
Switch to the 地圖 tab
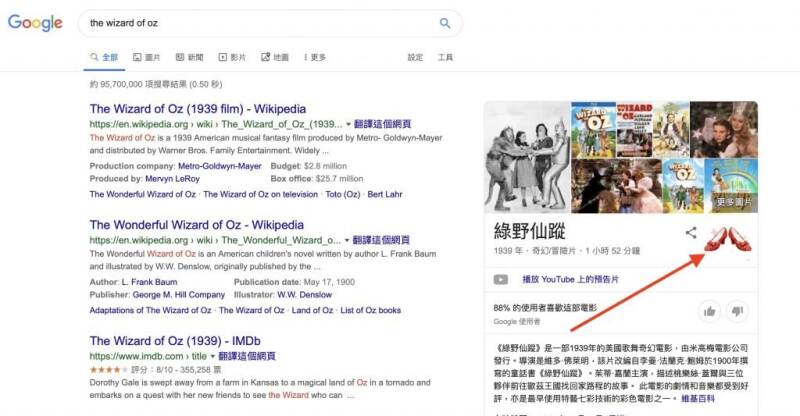point(275,57)
